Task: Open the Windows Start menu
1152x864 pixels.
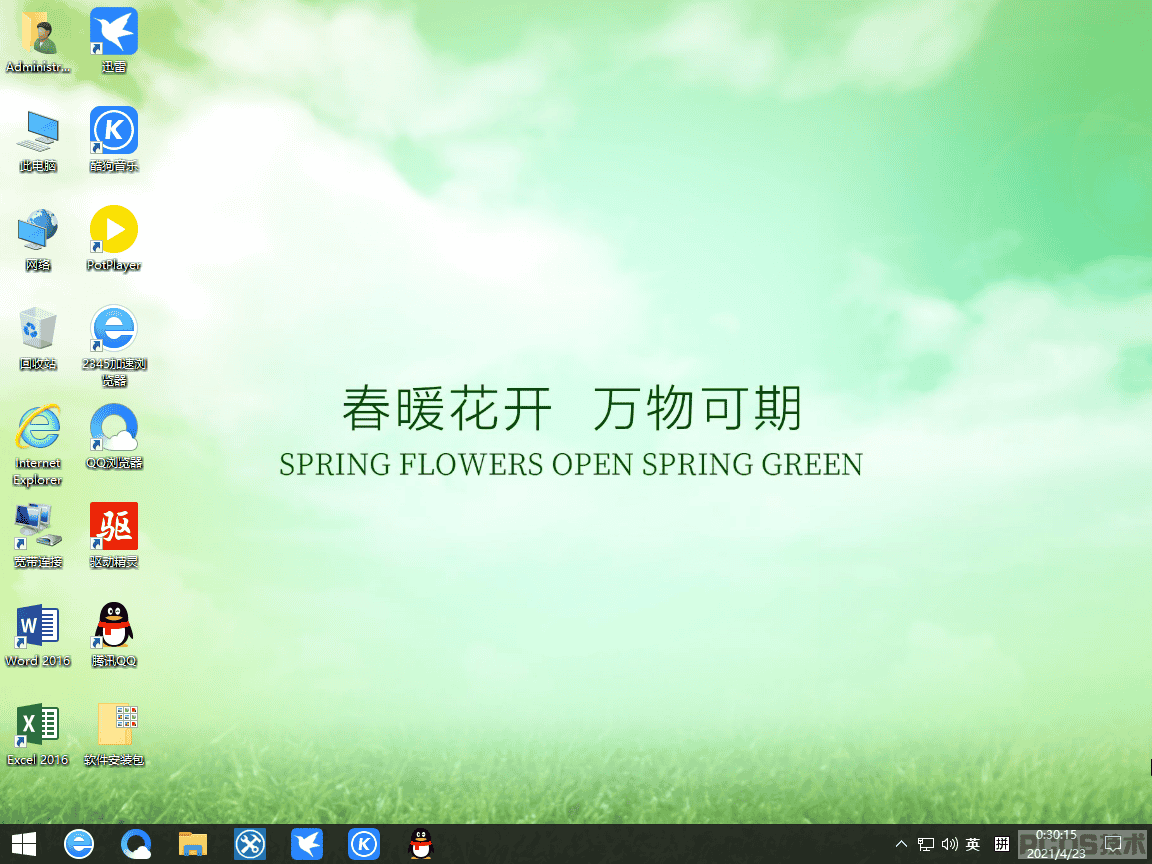Action: pos(24,844)
